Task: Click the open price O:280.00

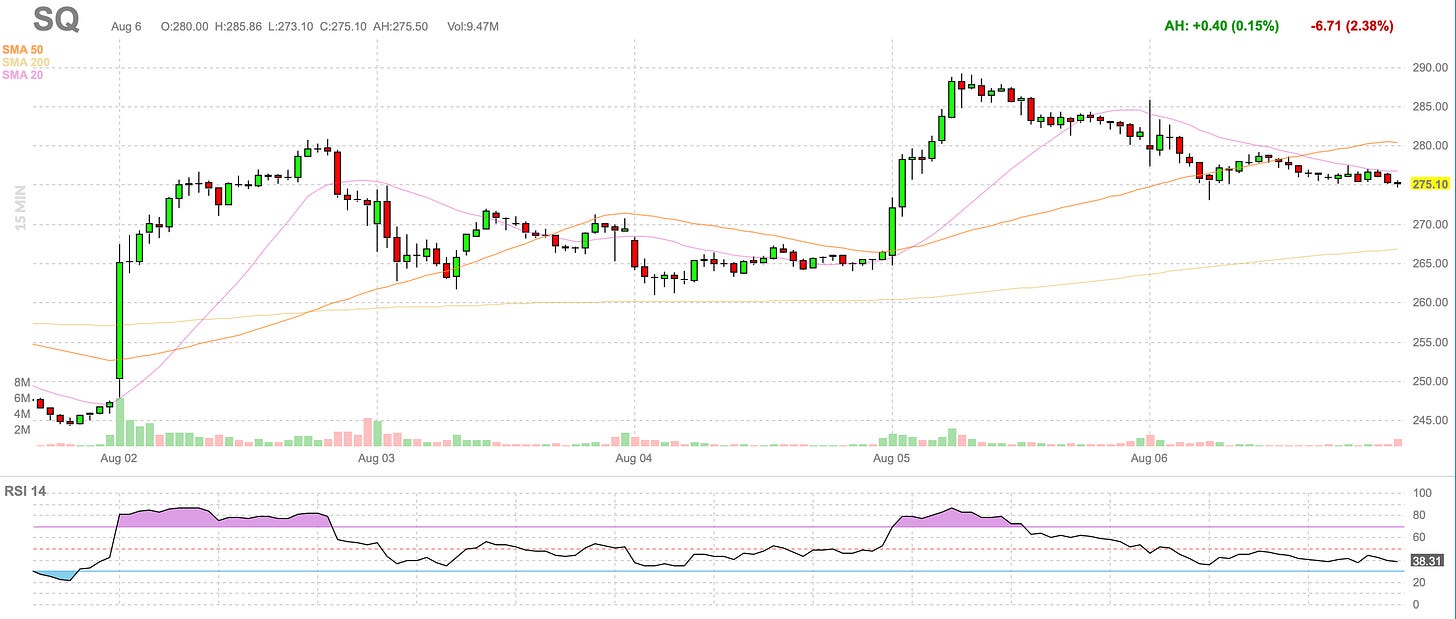Action: 184,26
